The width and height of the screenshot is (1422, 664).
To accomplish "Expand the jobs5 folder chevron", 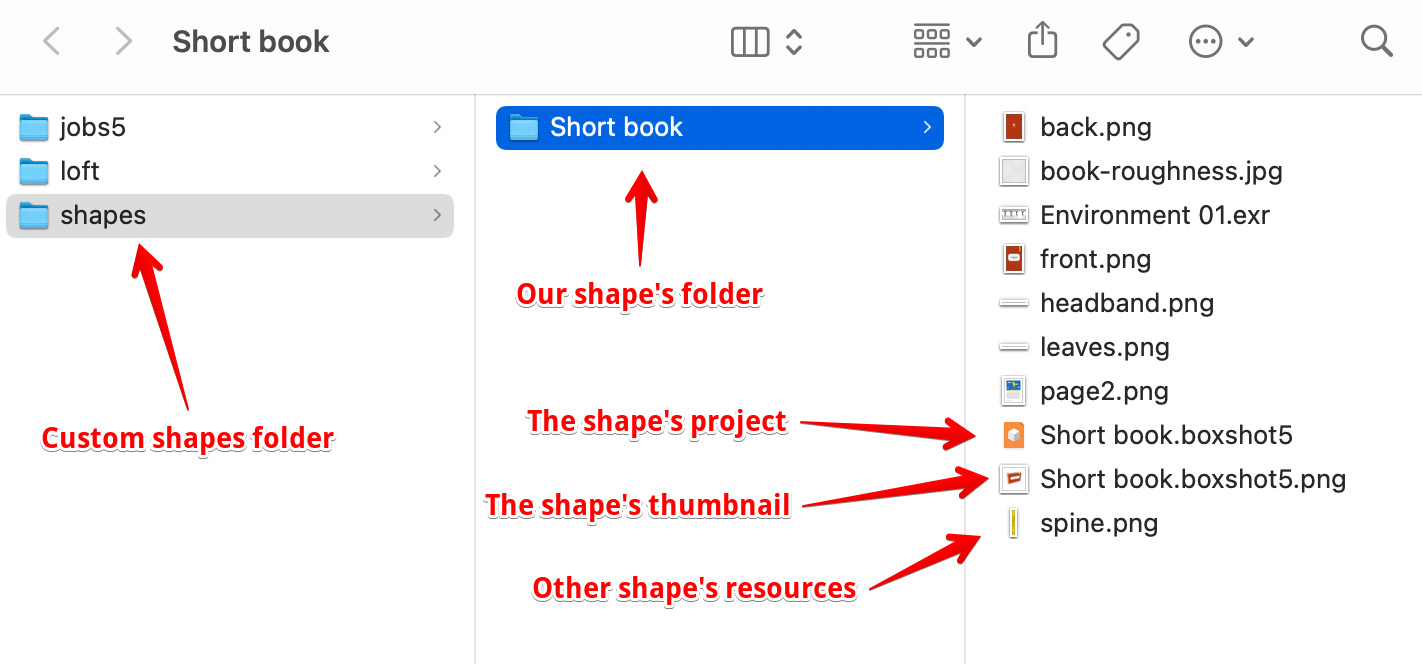I will pyautogui.click(x=437, y=128).
